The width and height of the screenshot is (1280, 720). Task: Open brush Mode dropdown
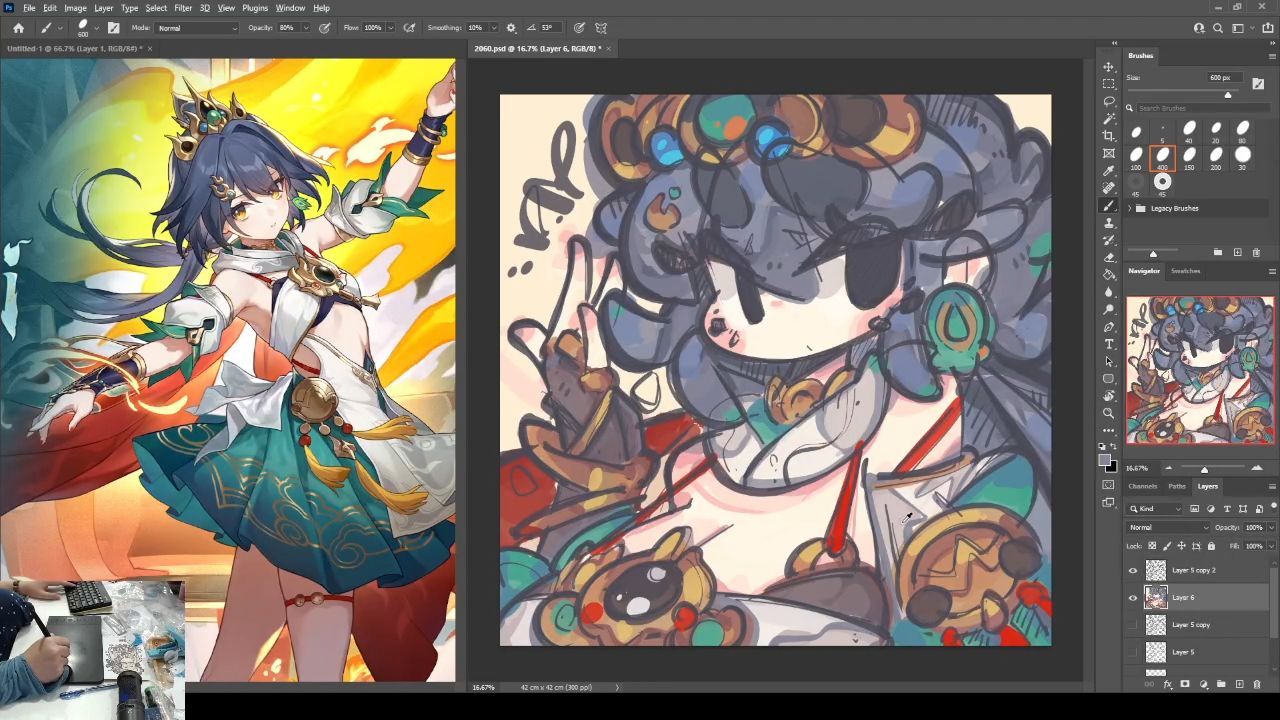197,28
